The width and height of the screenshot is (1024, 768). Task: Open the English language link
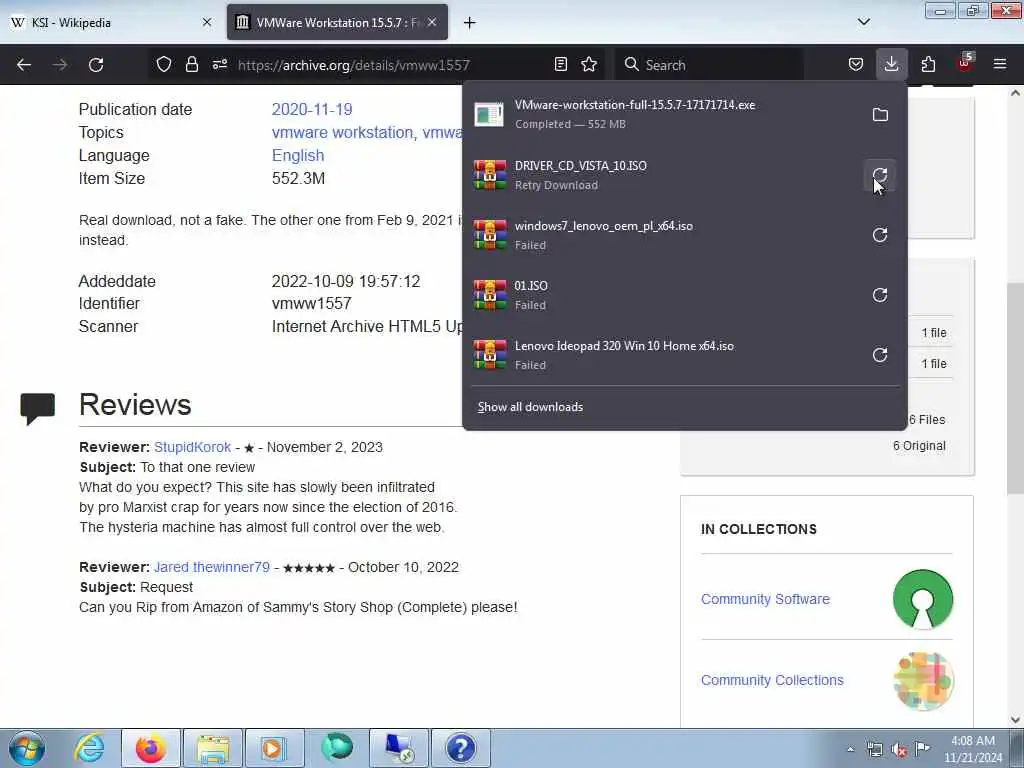(298, 155)
